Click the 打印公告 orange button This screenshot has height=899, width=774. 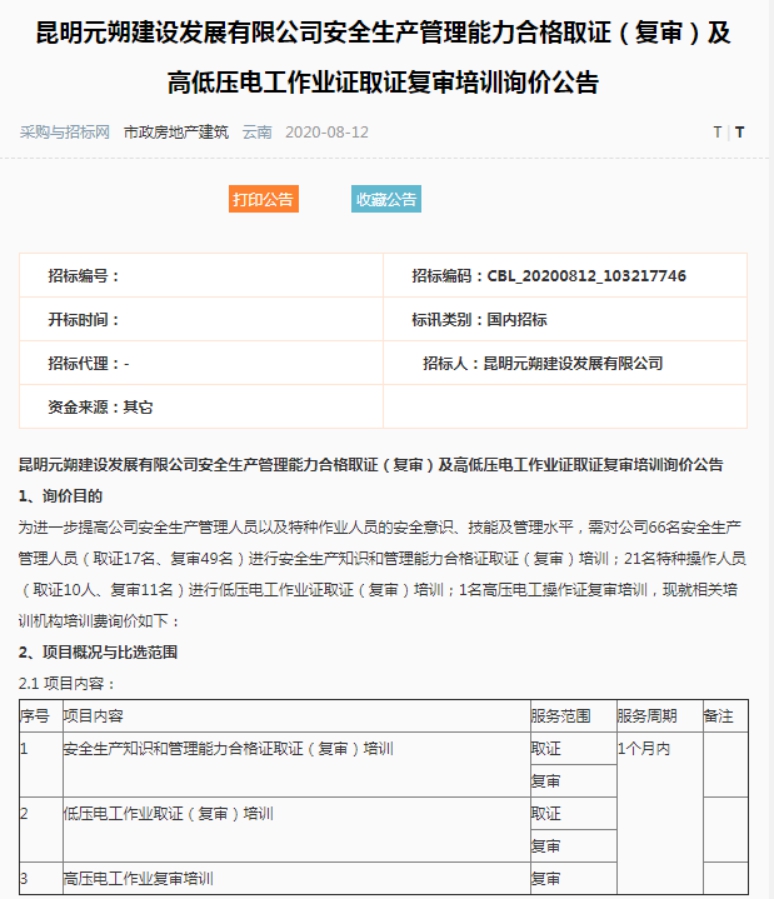pos(264,199)
